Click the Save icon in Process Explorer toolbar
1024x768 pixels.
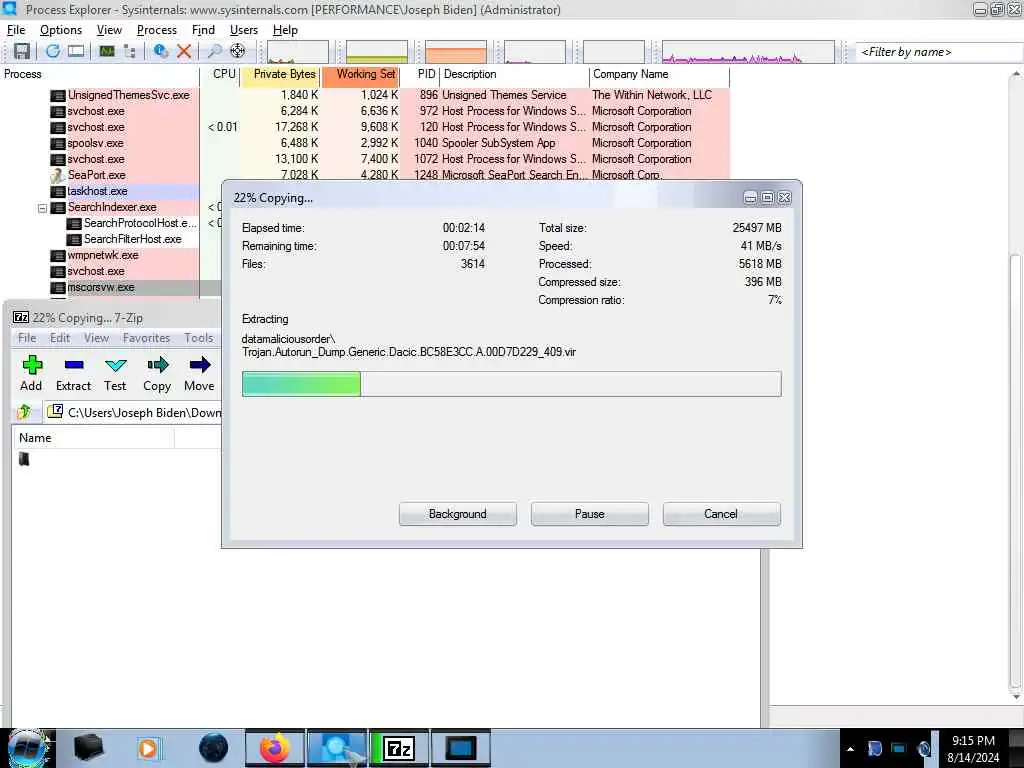point(22,51)
